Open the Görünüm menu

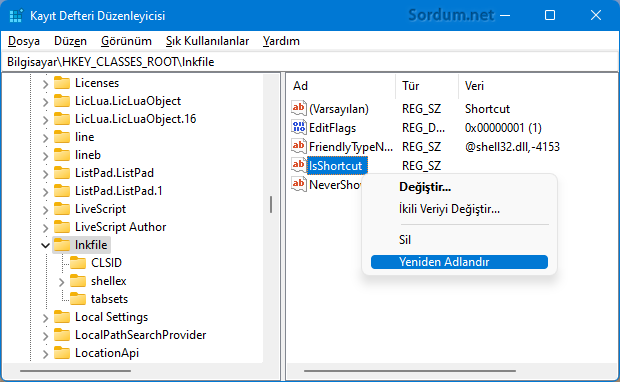[x=126, y=41]
